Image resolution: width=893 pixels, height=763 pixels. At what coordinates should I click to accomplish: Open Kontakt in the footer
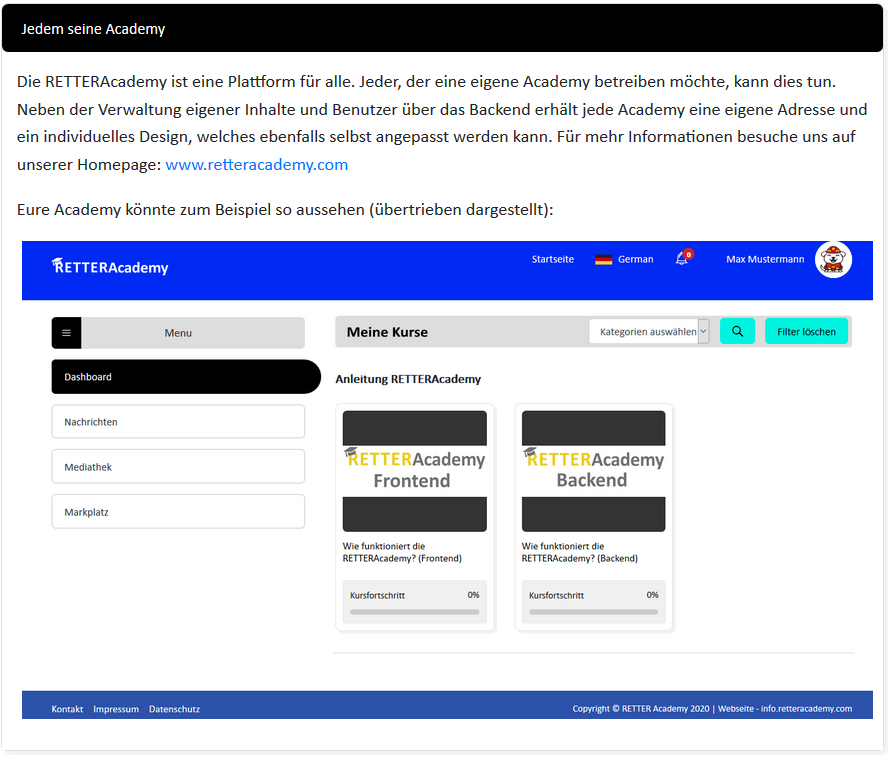click(67, 709)
